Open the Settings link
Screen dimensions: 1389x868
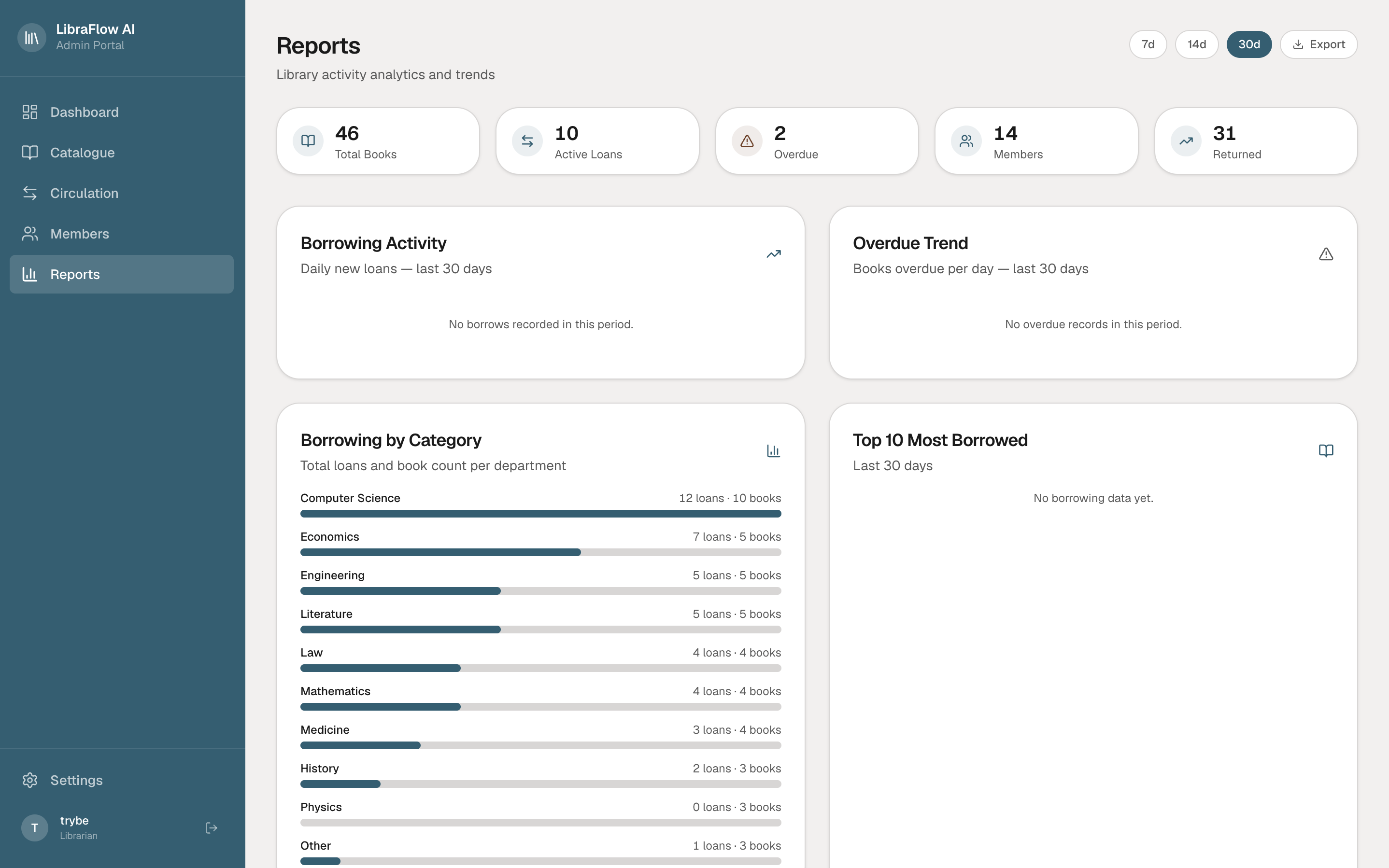[122, 780]
